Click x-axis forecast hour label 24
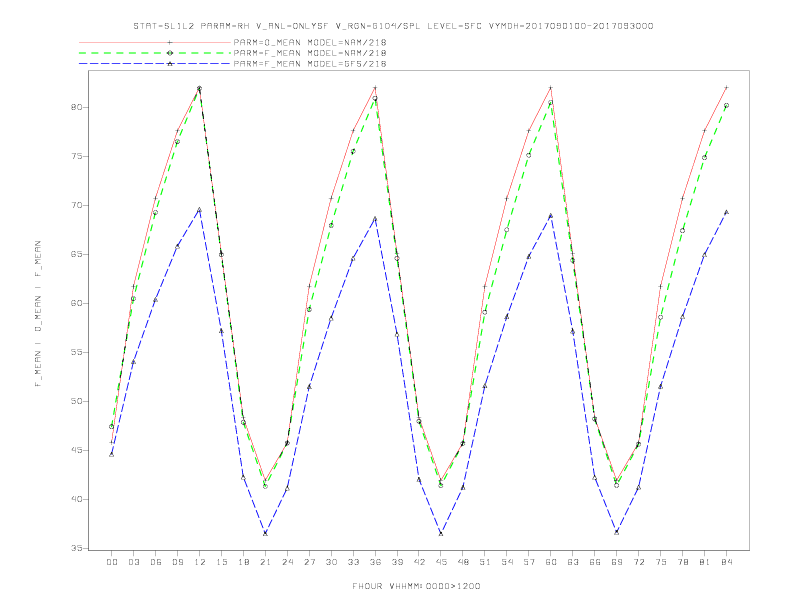The width and height of the screenshot is (792, 612). coord(287,563)
